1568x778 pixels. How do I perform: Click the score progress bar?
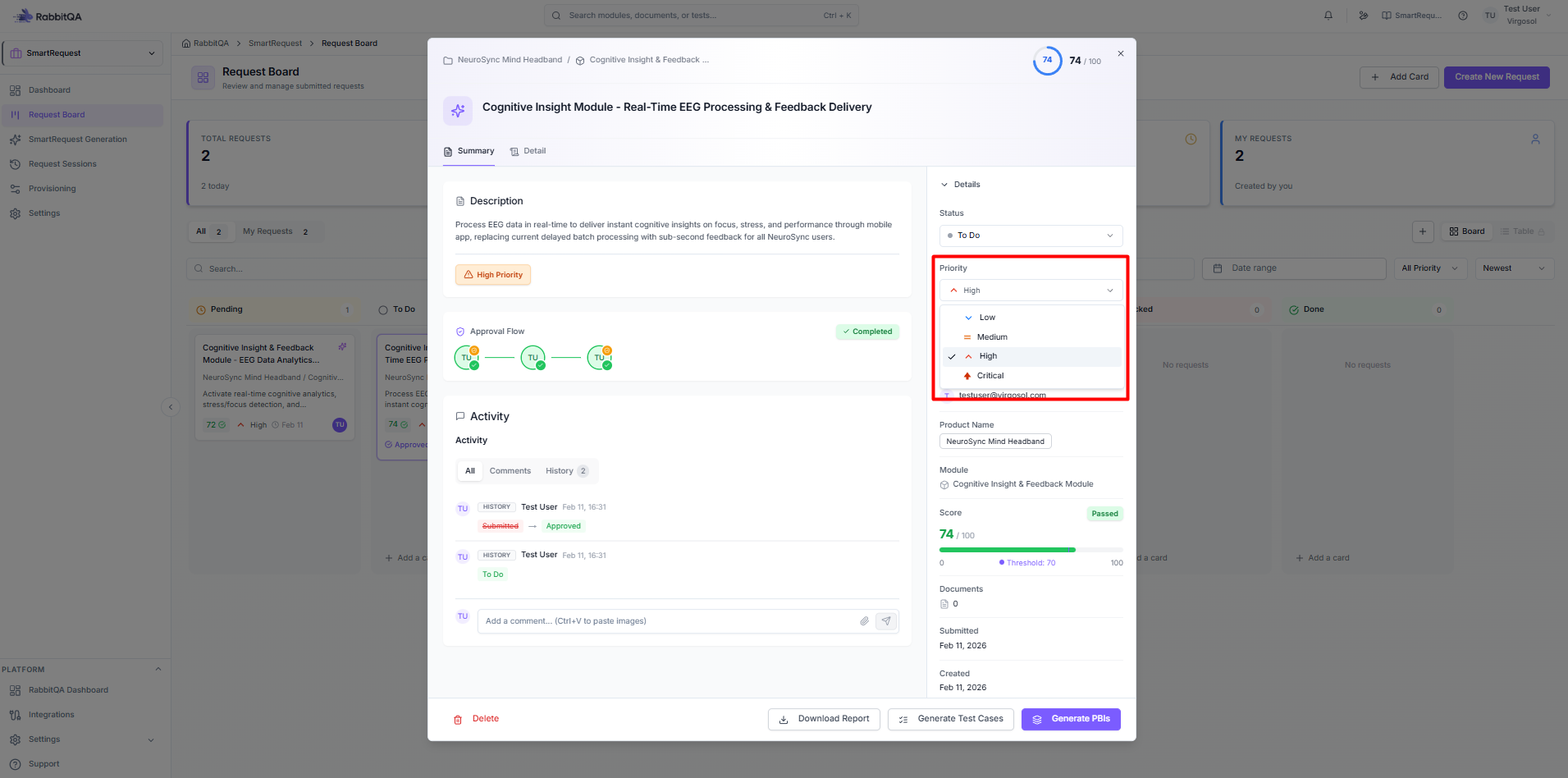(x=1031, y=550)
